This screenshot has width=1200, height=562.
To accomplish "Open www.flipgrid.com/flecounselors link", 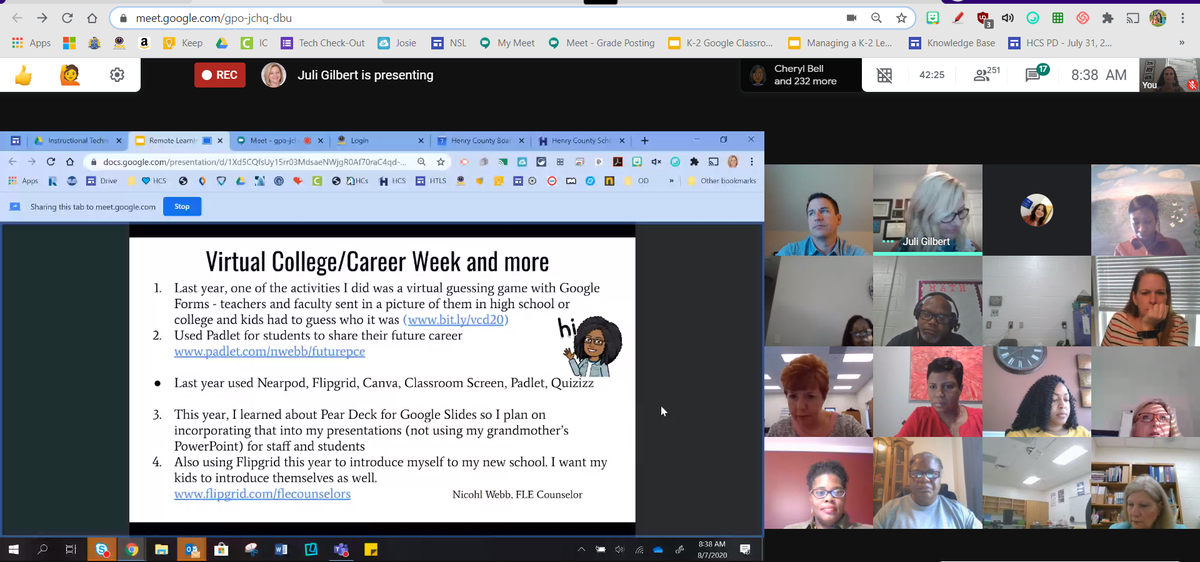I will (262, 494).
